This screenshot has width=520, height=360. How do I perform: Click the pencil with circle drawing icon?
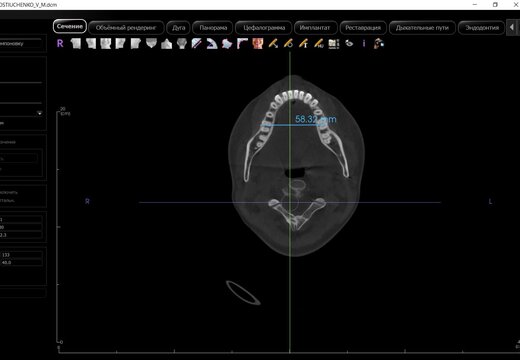[288, 44]
